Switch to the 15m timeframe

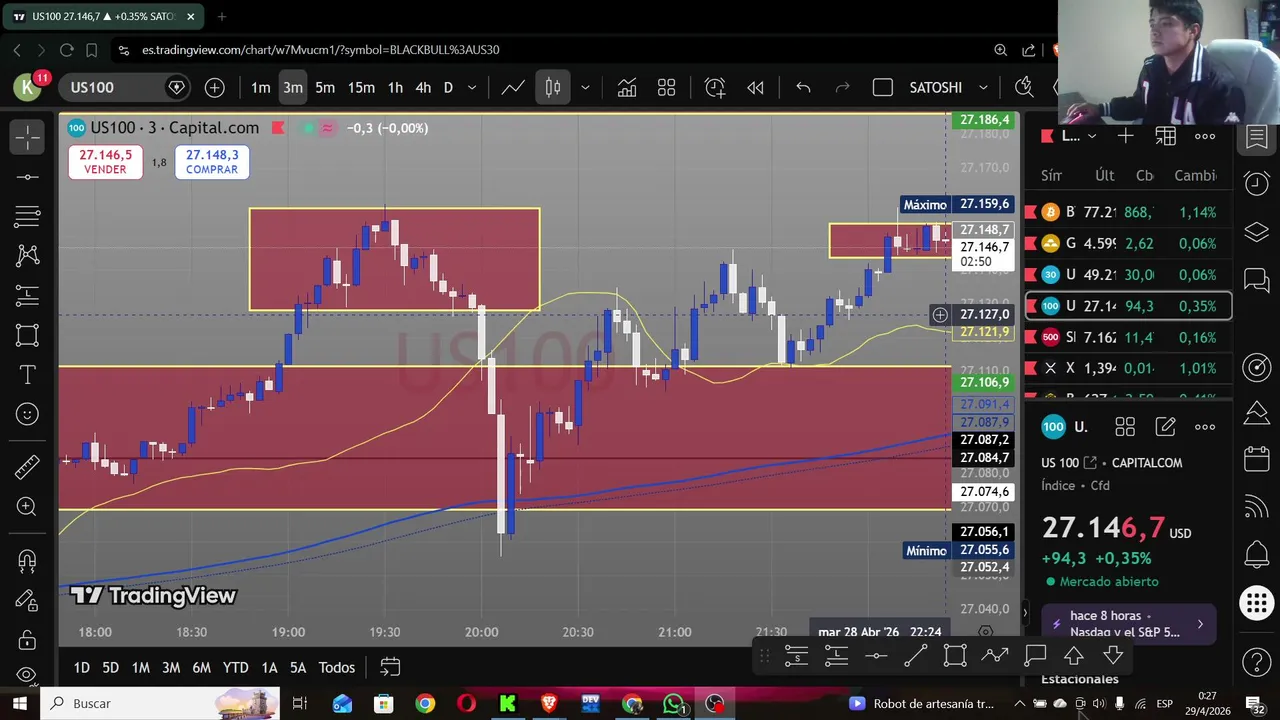[x=361, y=88]
